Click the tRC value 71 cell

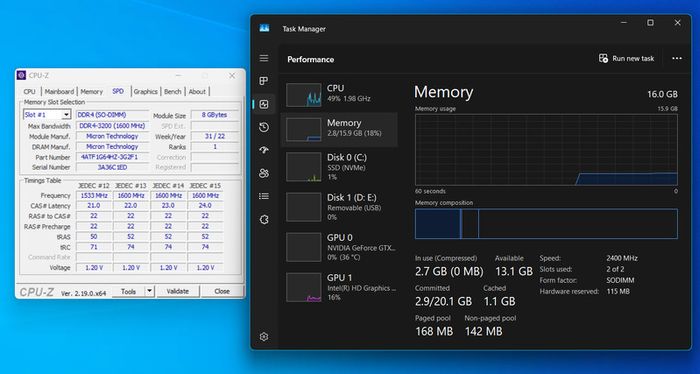93,247
